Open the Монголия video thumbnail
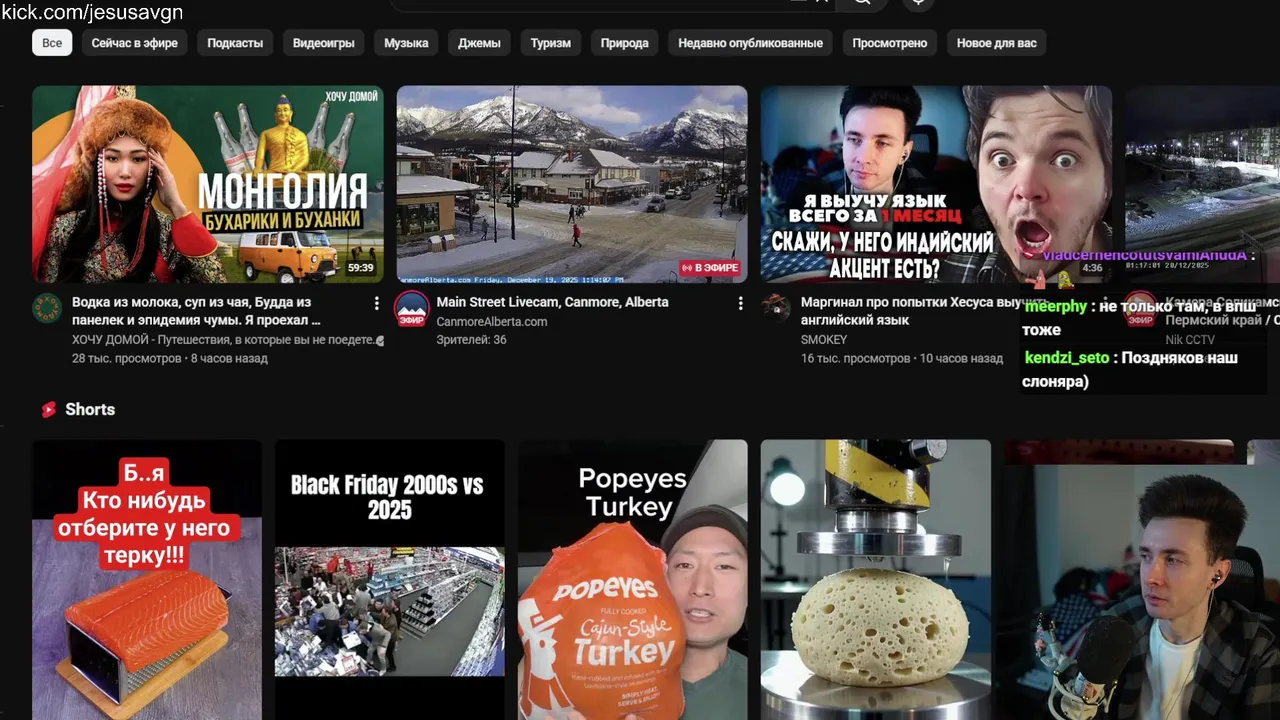 coord(208,184)
